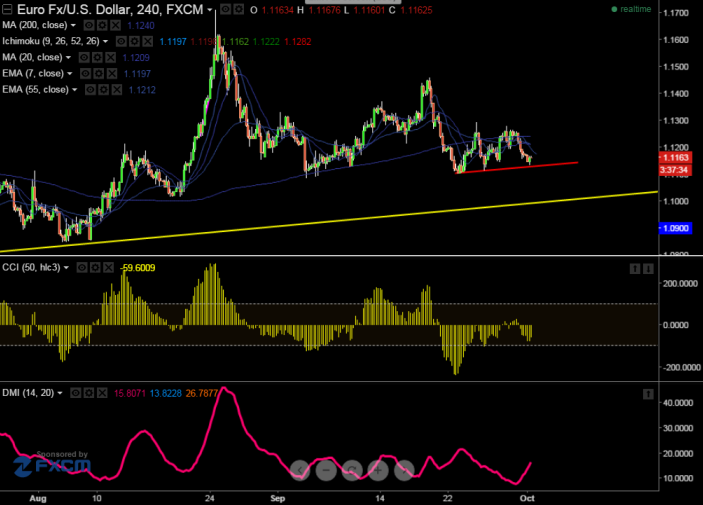Screen dimensions: 703x505
Task: Select the red short-term support trendline
Action: (516, 167)
